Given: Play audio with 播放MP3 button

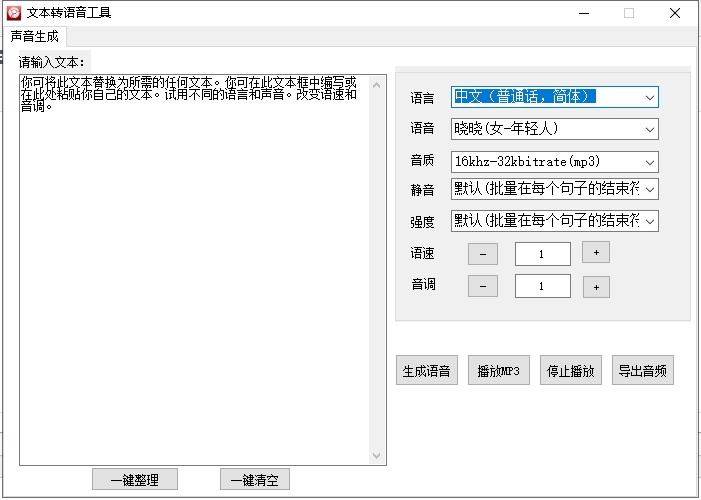Looking at the screenshot, I should click(x=498, y=371).
